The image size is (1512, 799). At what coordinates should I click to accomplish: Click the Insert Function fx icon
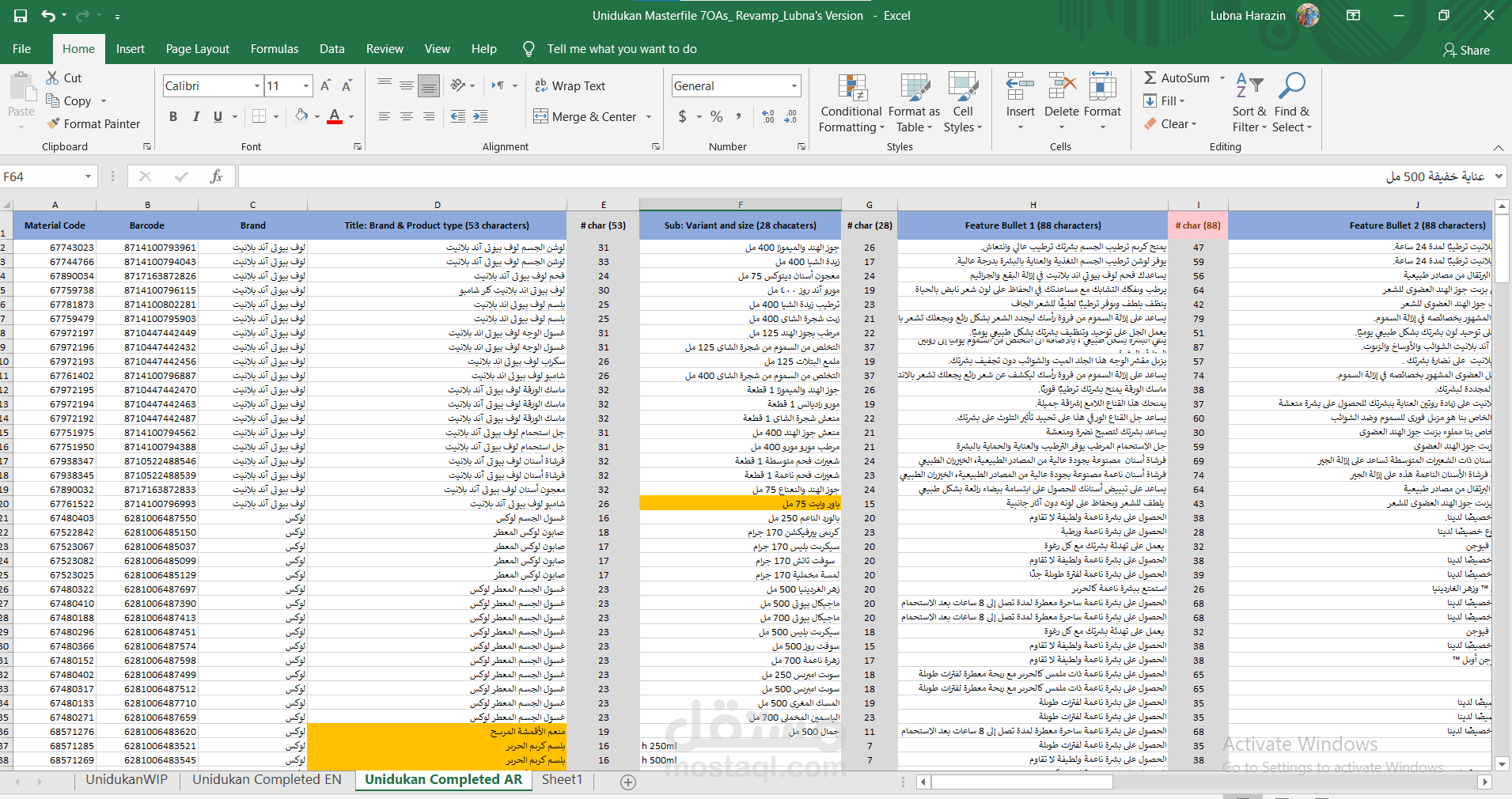point(216,176)
